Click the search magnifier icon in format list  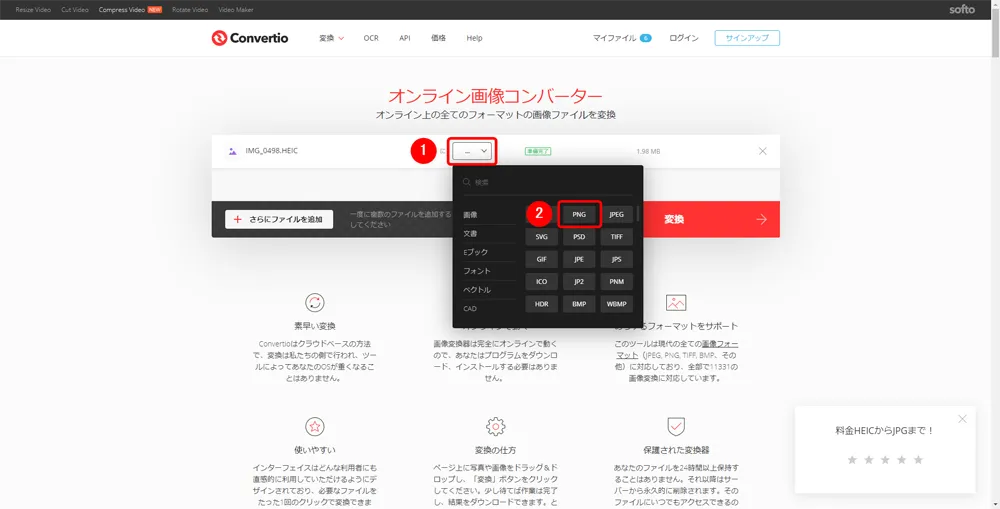pyautogui.click(x=467, y=182)
